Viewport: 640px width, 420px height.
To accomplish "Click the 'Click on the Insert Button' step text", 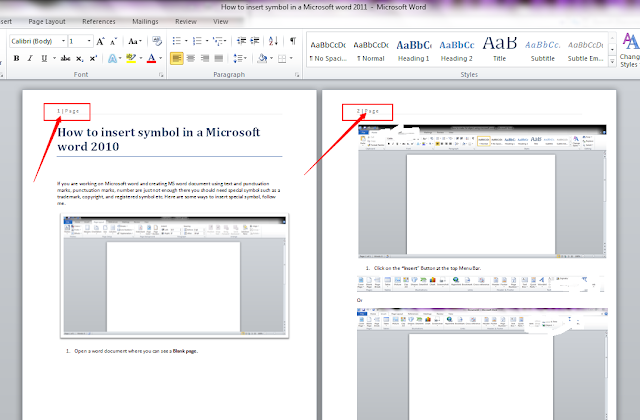I will [x=427, y=268].
